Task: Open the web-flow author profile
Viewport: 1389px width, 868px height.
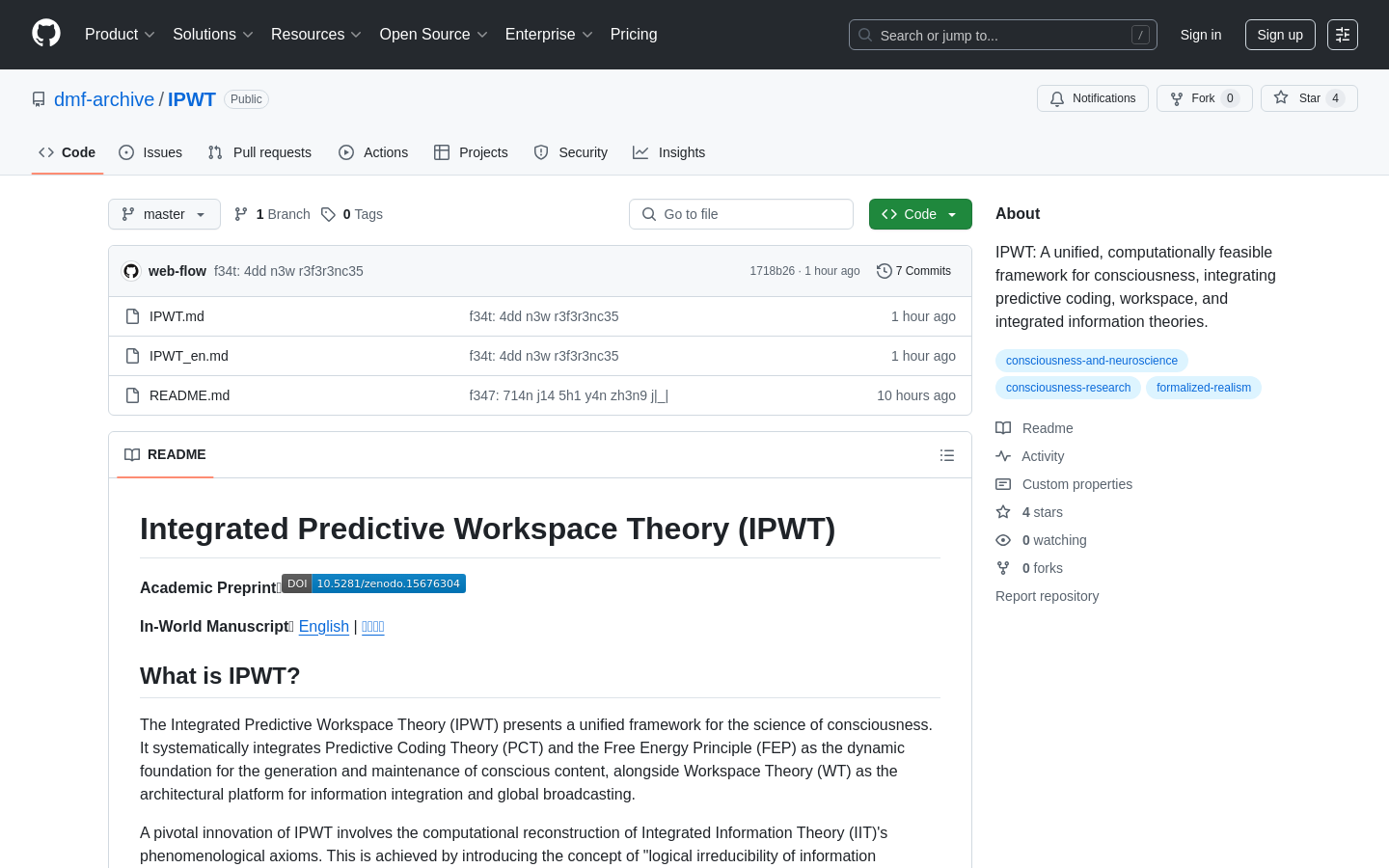Action: coord(177,271)
